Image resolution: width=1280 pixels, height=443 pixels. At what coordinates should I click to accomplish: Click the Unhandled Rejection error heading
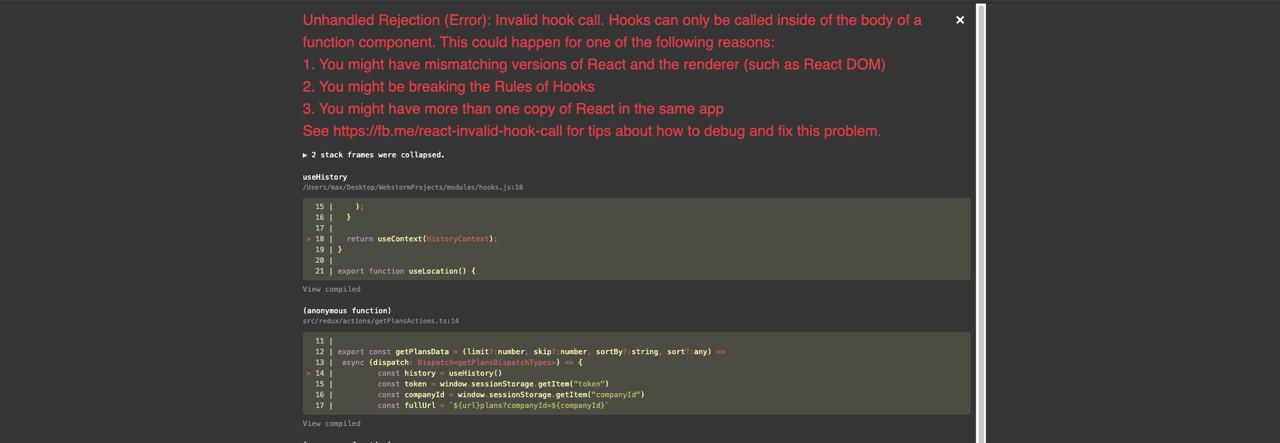coord(612,20)
